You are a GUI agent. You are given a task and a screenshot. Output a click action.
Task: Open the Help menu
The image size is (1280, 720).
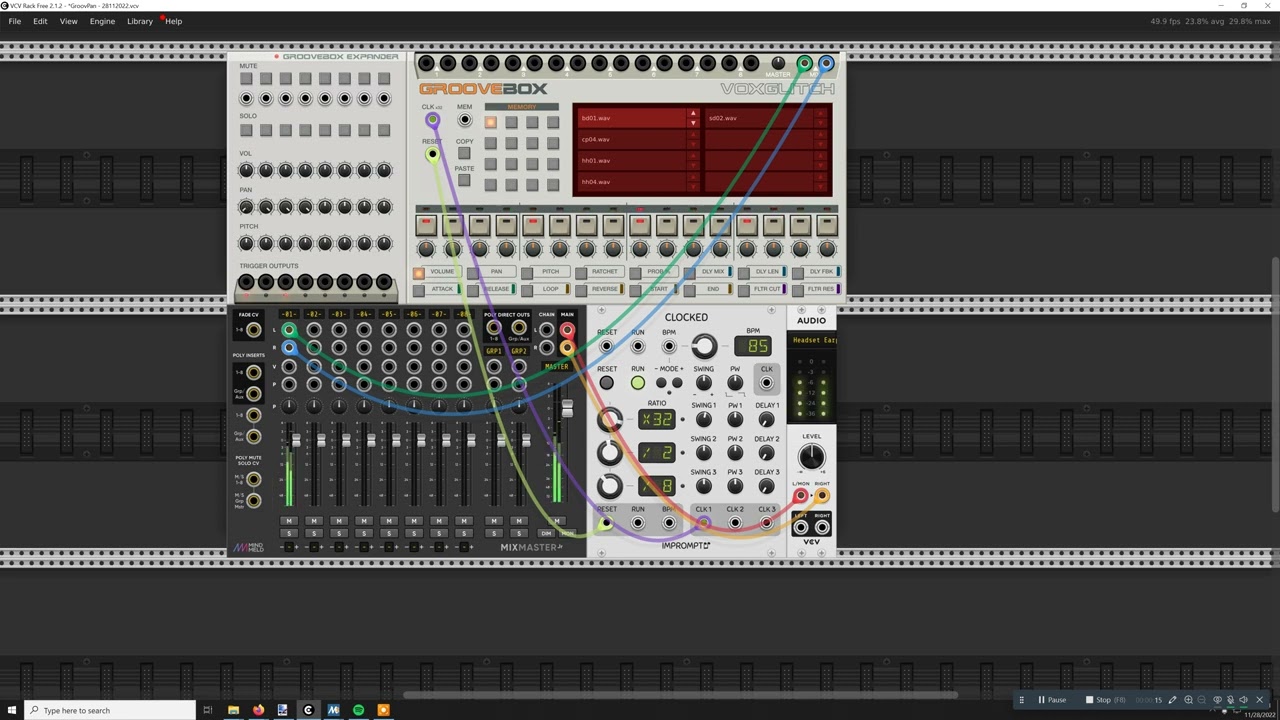coord(174,21)
